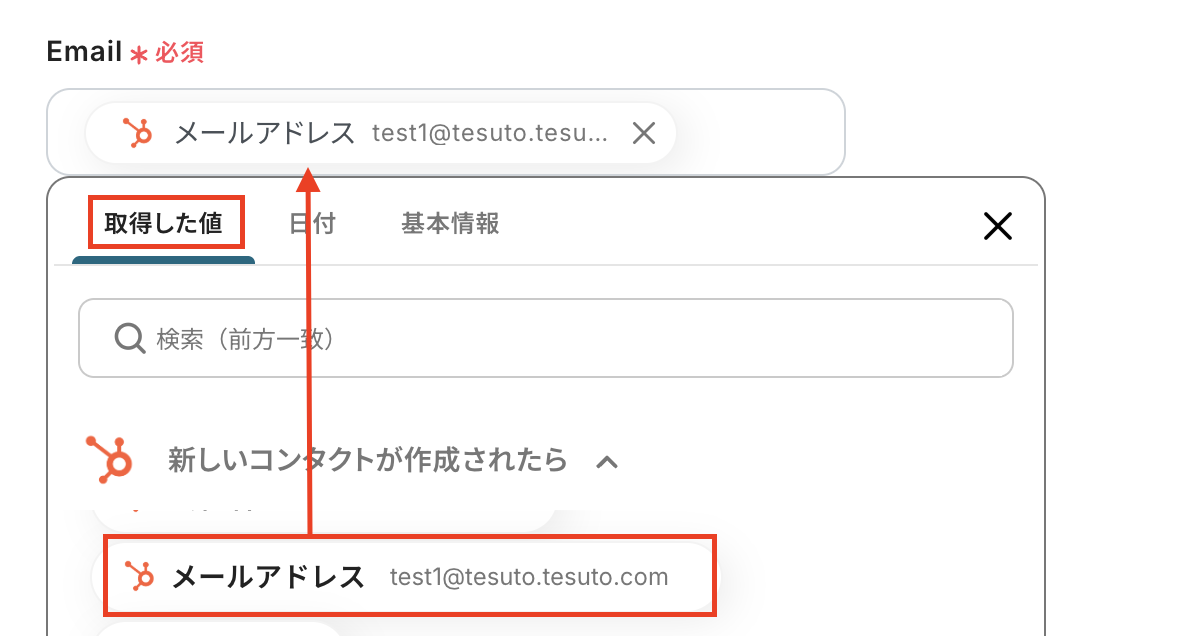Click the magnifier icon in the search box
The width and height of the screenshot is (1196, 636).
click(x=130, y=338)
